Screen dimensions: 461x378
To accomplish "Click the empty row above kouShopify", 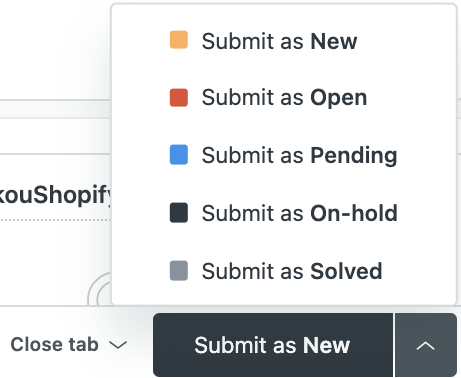I will tap(55, 136).
